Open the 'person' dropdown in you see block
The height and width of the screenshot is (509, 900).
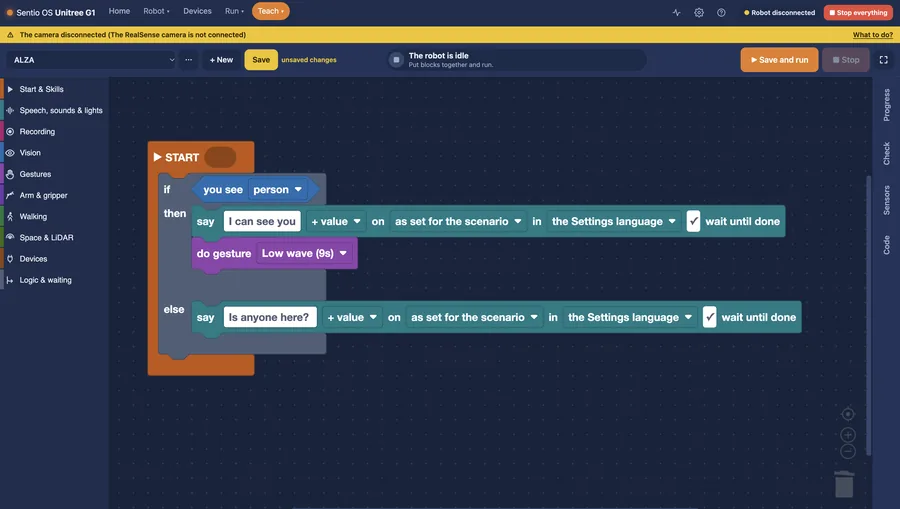tap(278, 189)
